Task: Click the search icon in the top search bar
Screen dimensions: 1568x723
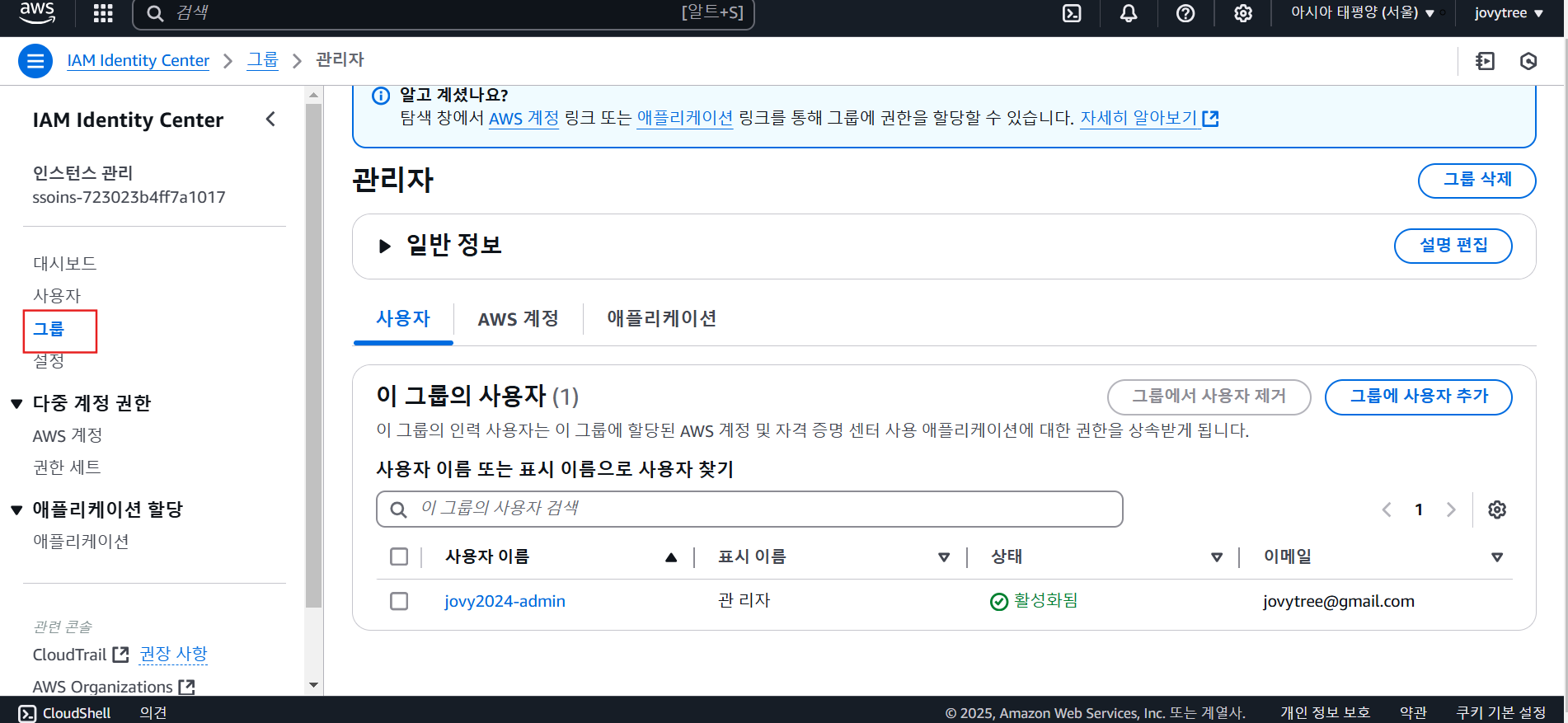Action: [155, 13]
